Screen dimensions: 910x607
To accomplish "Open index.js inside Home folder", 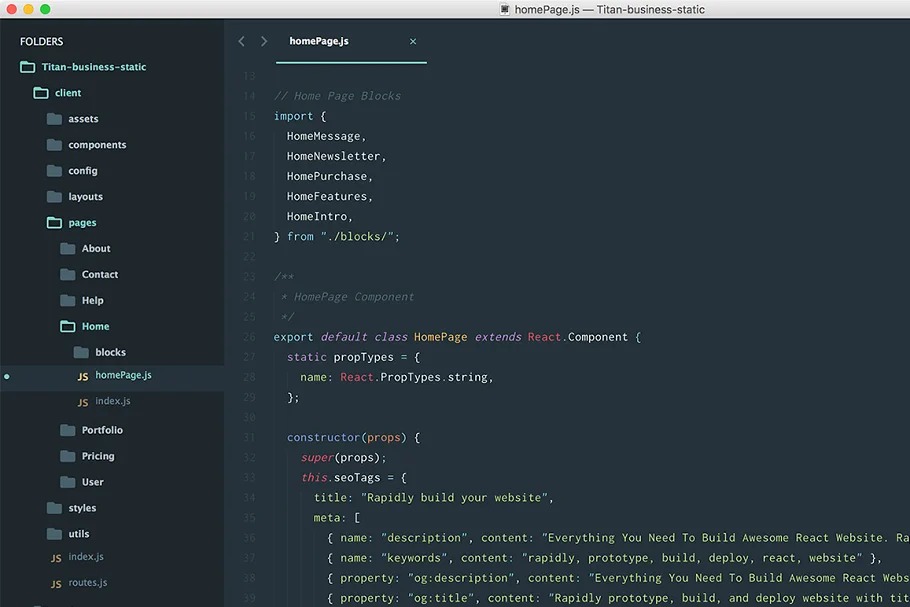I will 112,401.
